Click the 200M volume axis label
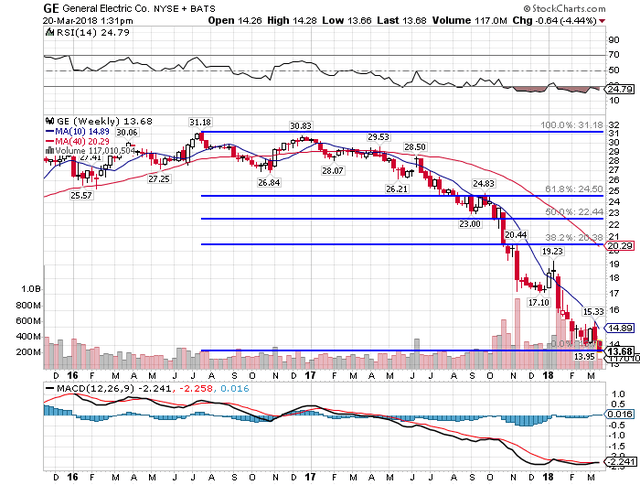Screen dimensions: 640x485 point(29,352)
